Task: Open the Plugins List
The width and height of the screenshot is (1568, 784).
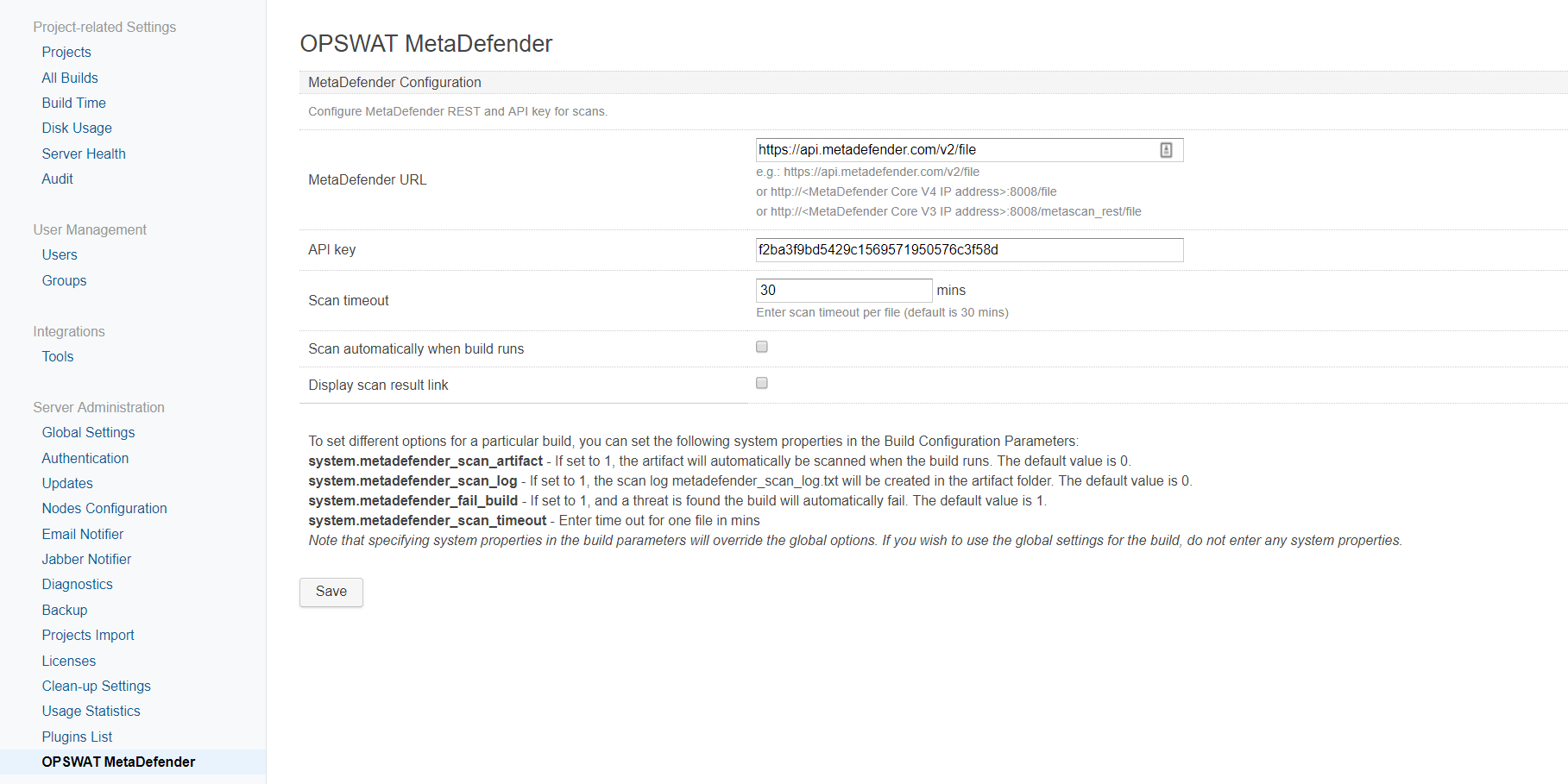Action: (76, 737)
